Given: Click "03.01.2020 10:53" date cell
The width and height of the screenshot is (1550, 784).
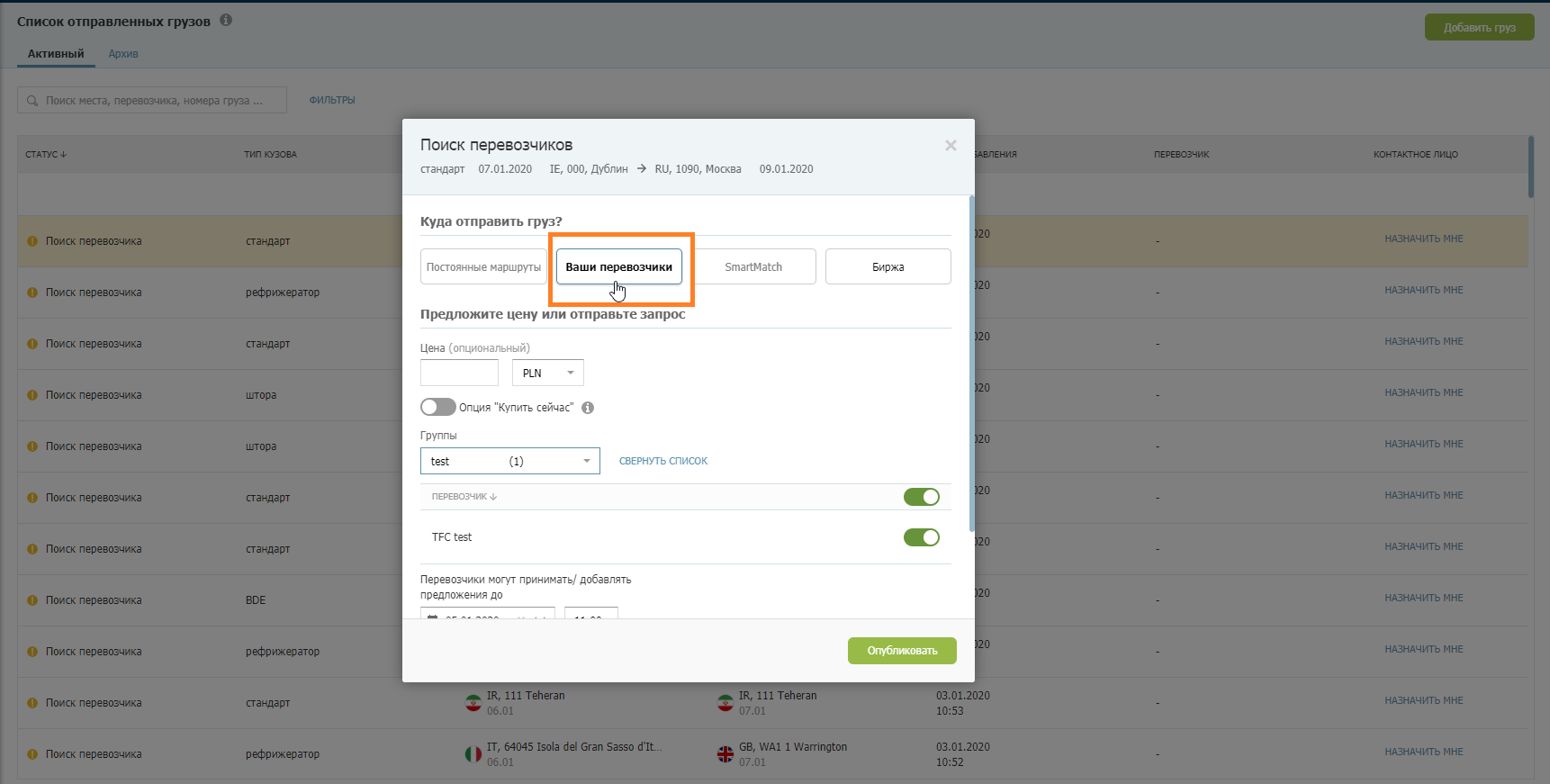Looking at the screenshot, I should [x=963, y=703].
